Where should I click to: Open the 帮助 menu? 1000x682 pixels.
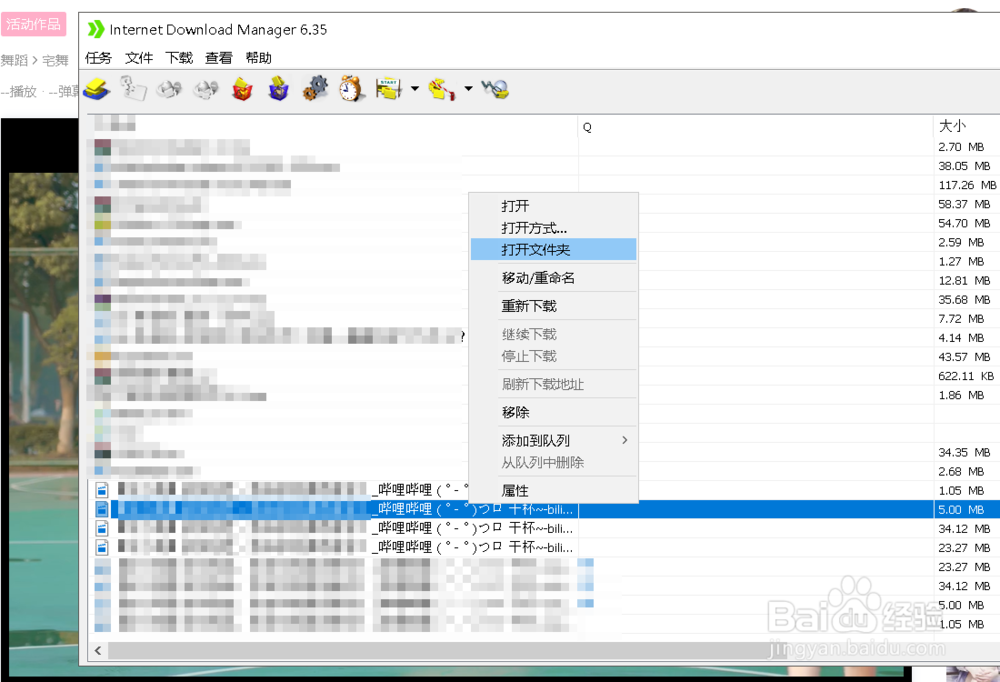tap(258, 58)
